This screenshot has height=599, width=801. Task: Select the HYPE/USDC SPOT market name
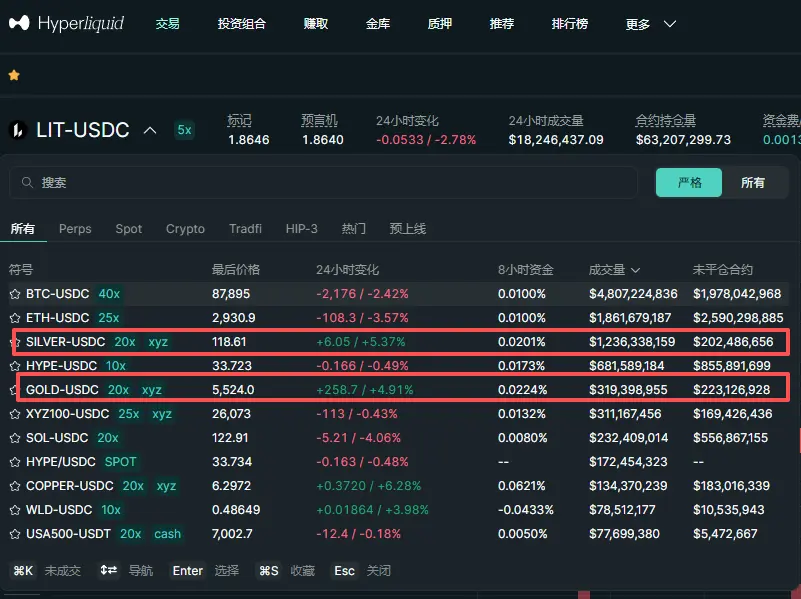pyautogui.click(x=61, y=462)
